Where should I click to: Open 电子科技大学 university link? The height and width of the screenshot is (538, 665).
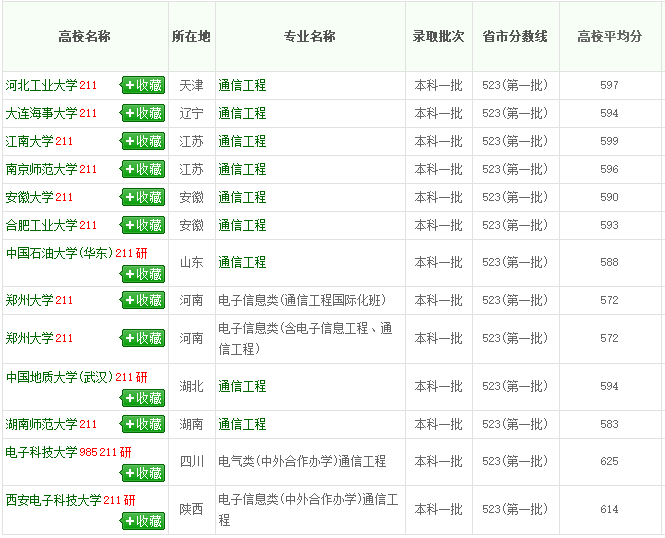(x=42, y=452)
